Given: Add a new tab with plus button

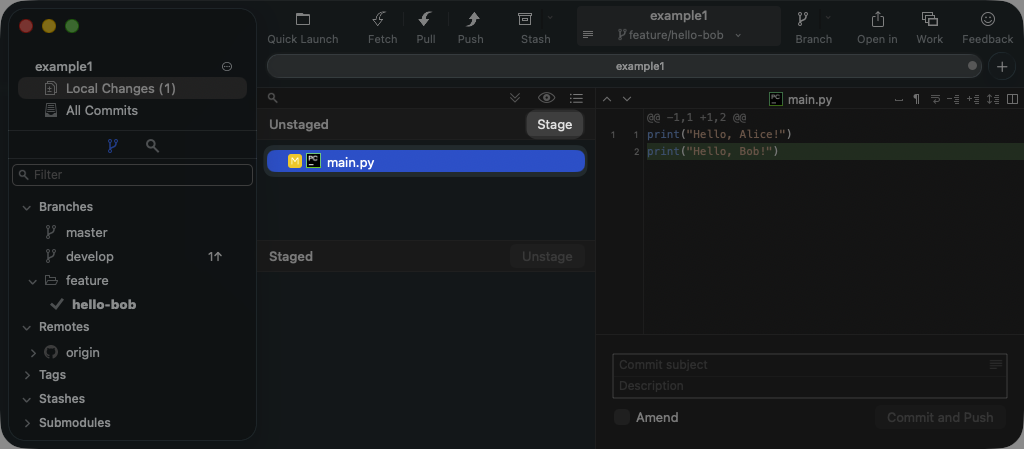Looking at the screenshot, I should (1001, 66).
